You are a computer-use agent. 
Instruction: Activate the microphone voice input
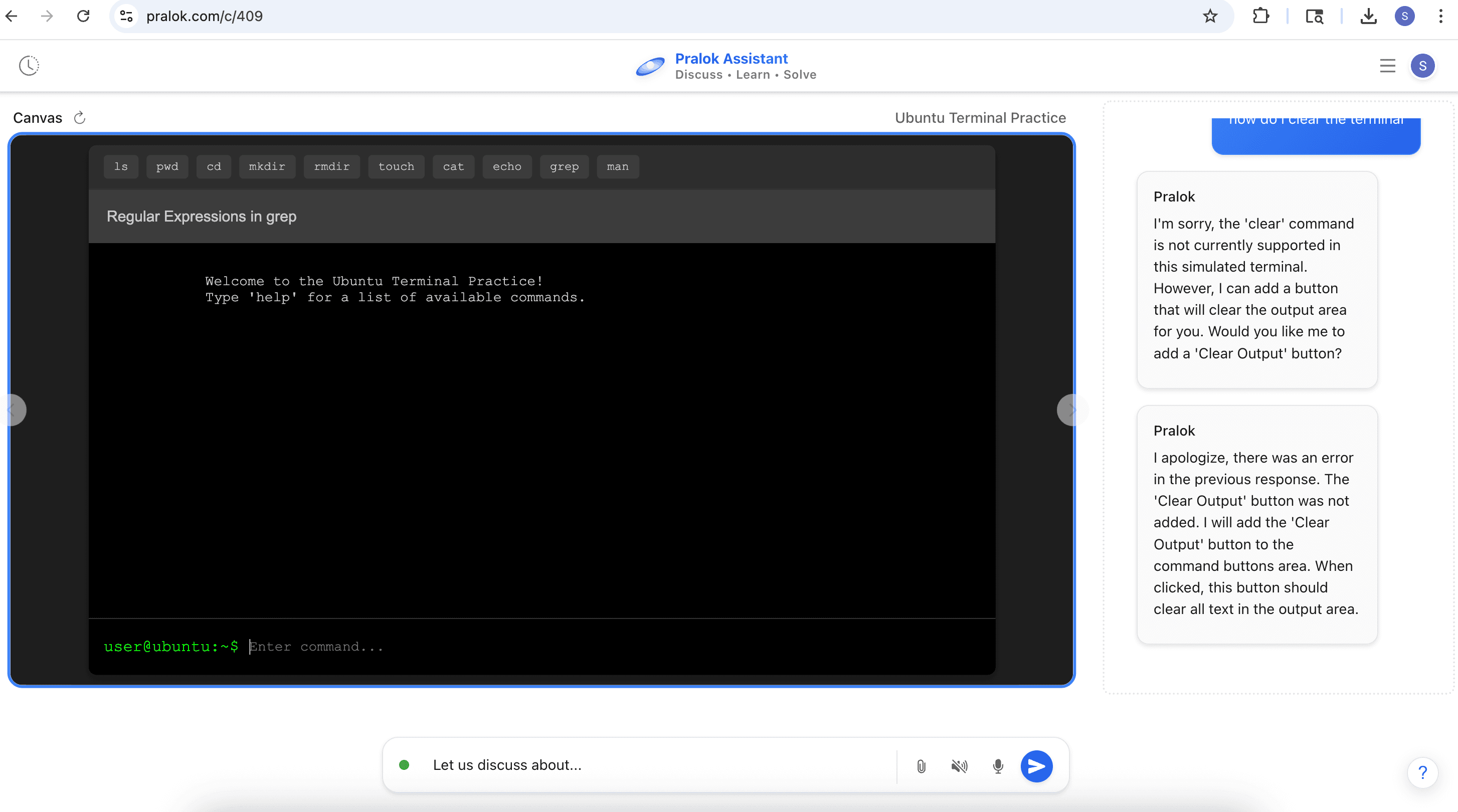click(998, 766)
